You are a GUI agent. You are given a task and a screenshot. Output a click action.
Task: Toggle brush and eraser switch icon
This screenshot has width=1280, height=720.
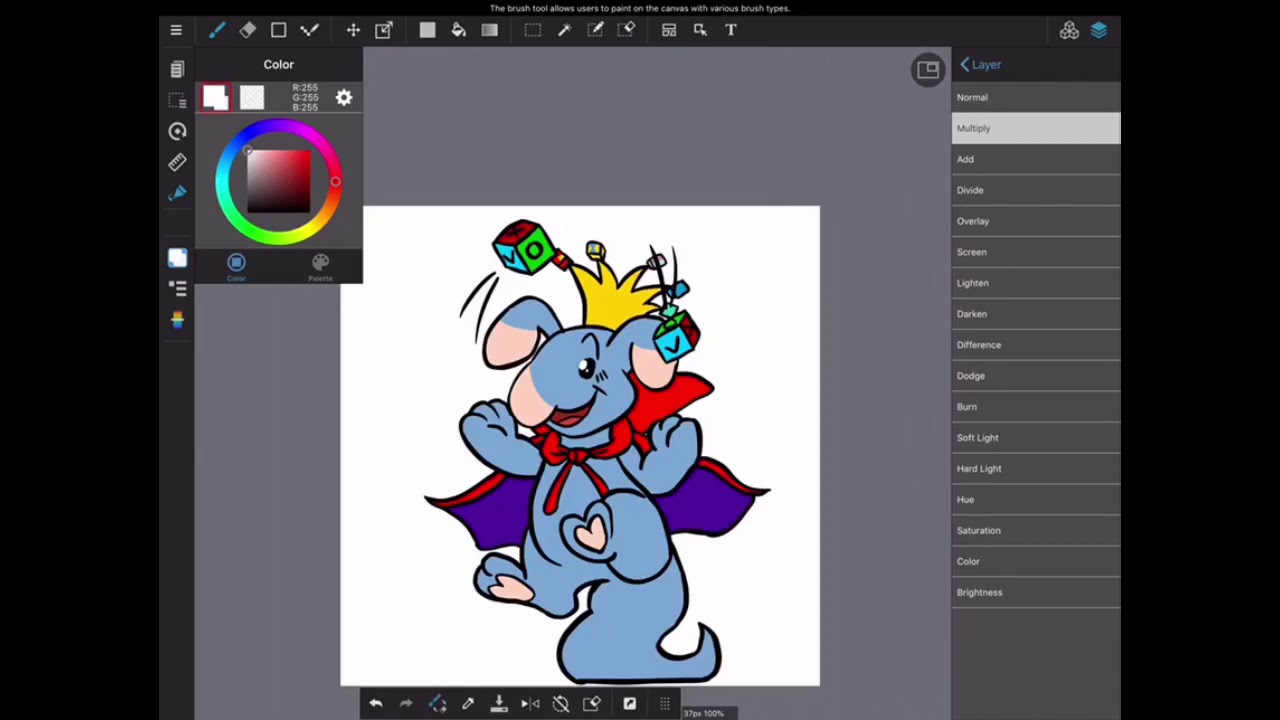click(x=437, y=704)
